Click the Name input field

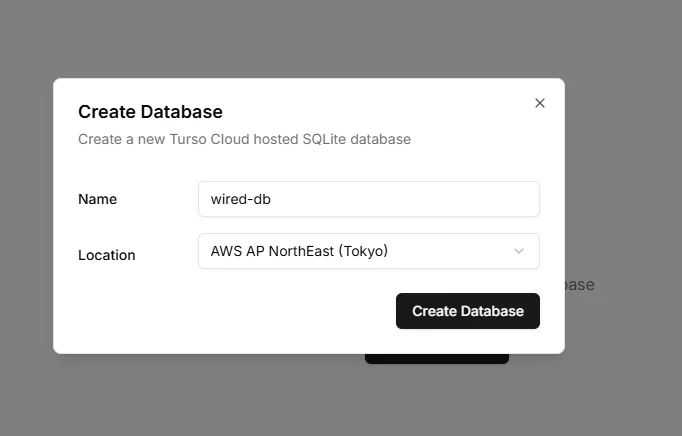pyautogui.click(x=368, y=199)
